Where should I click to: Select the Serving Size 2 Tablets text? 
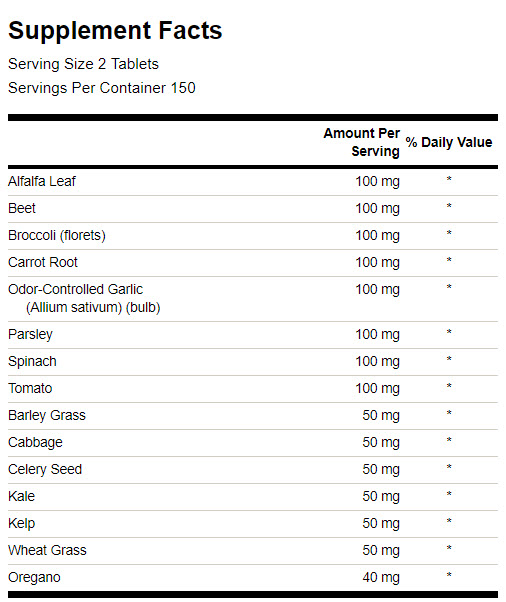point(83,64)
